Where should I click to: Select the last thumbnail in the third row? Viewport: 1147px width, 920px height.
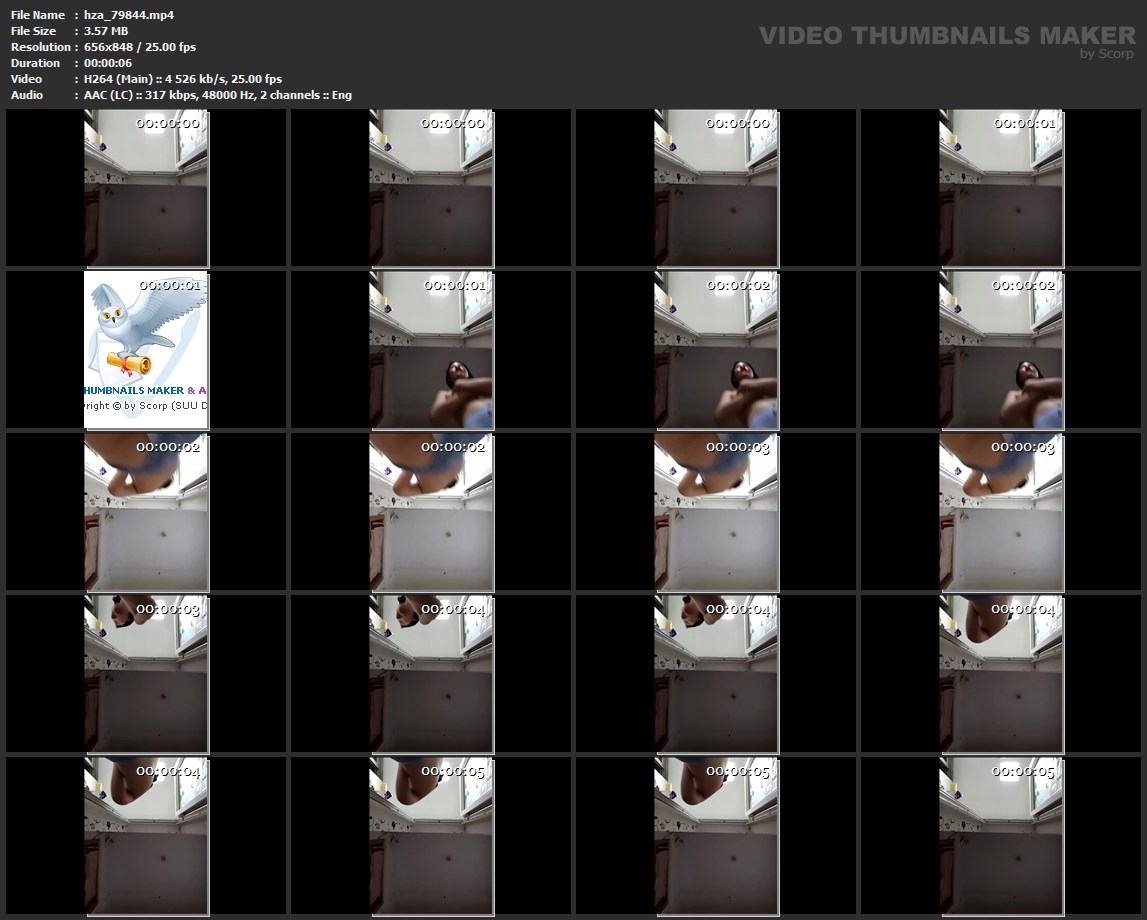(x=1001, y=511)
